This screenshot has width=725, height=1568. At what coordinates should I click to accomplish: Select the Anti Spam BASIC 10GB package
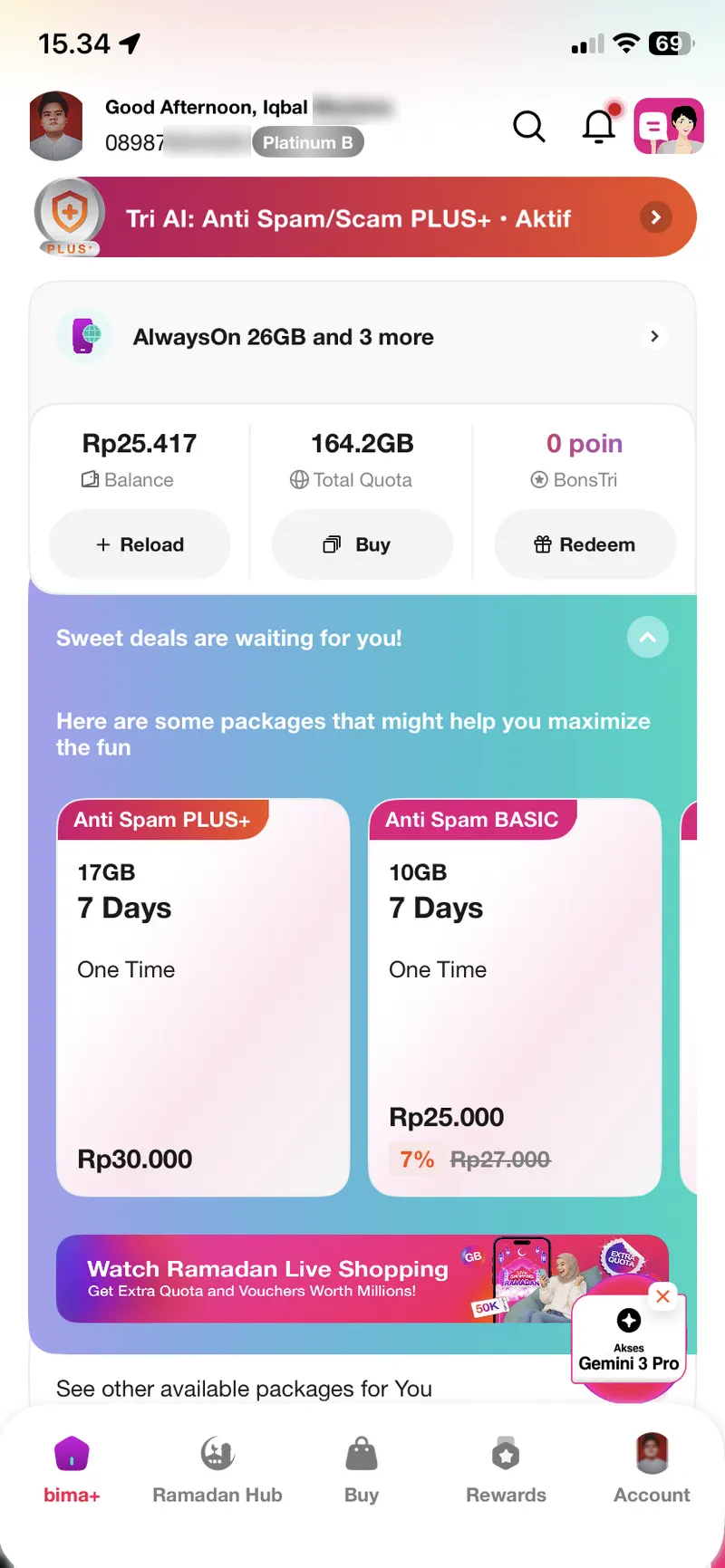click(x=514, y=996)
